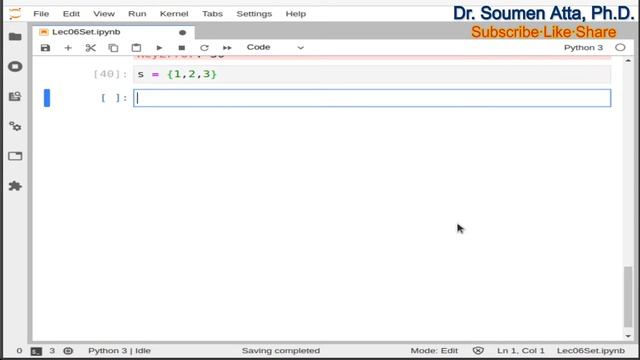Open the File menu
This screenshot has width=640, height=360.
click(x=41, y=13)
